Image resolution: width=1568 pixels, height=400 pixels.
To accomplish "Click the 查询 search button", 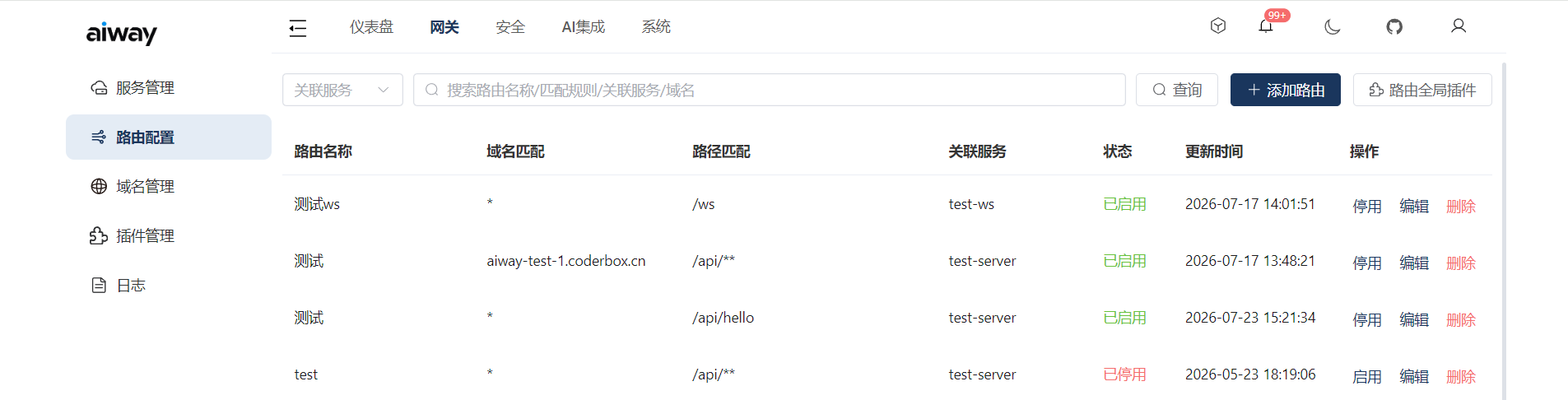I will 1177,90.
